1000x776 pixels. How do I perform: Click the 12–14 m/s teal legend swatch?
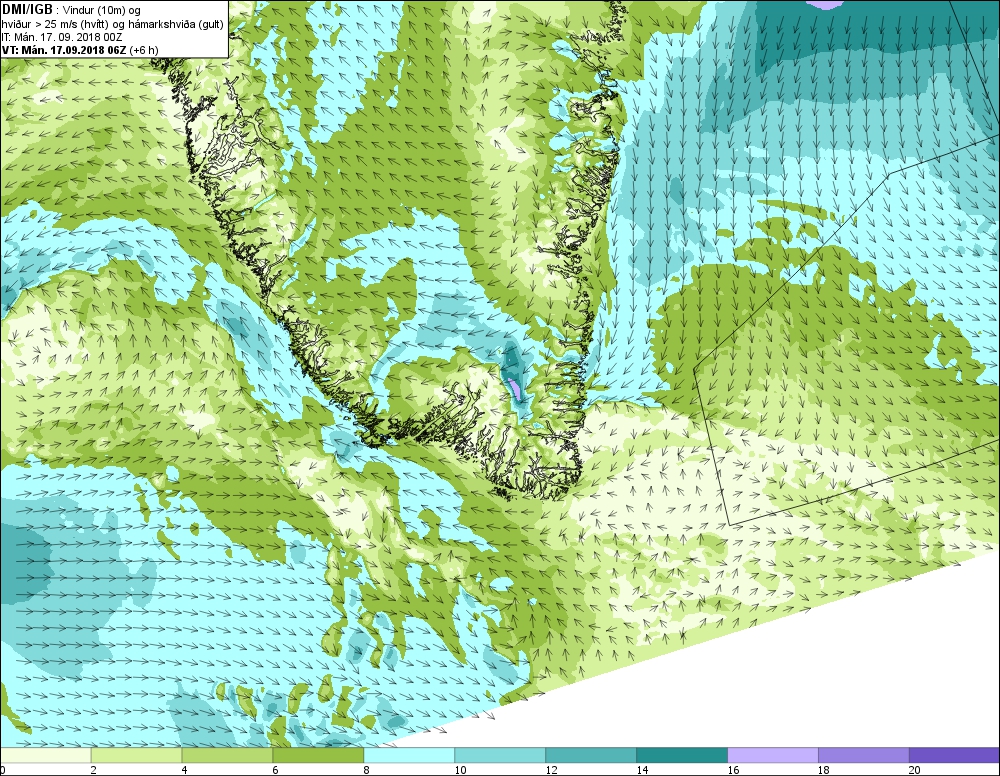click(591, 755)
